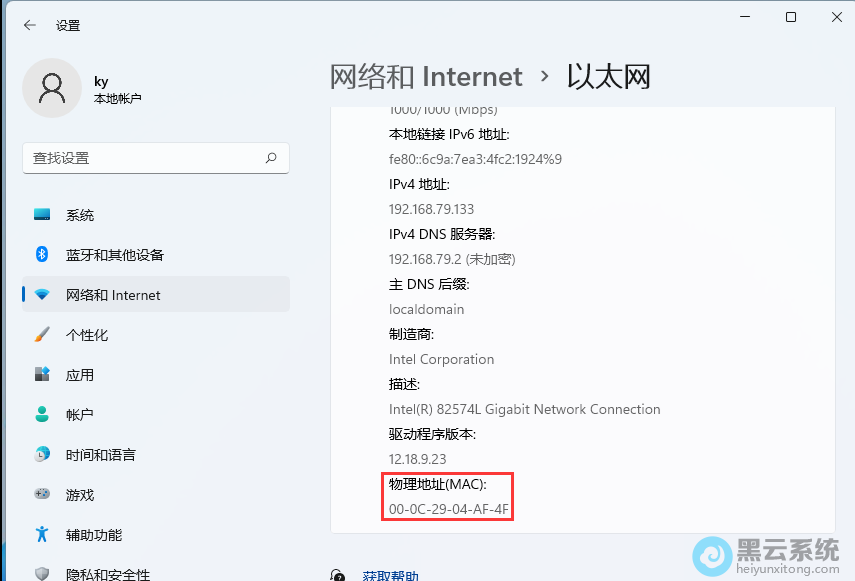Open 游戏 via the game controller icon

pyautogui.click(x=41, y=494)
